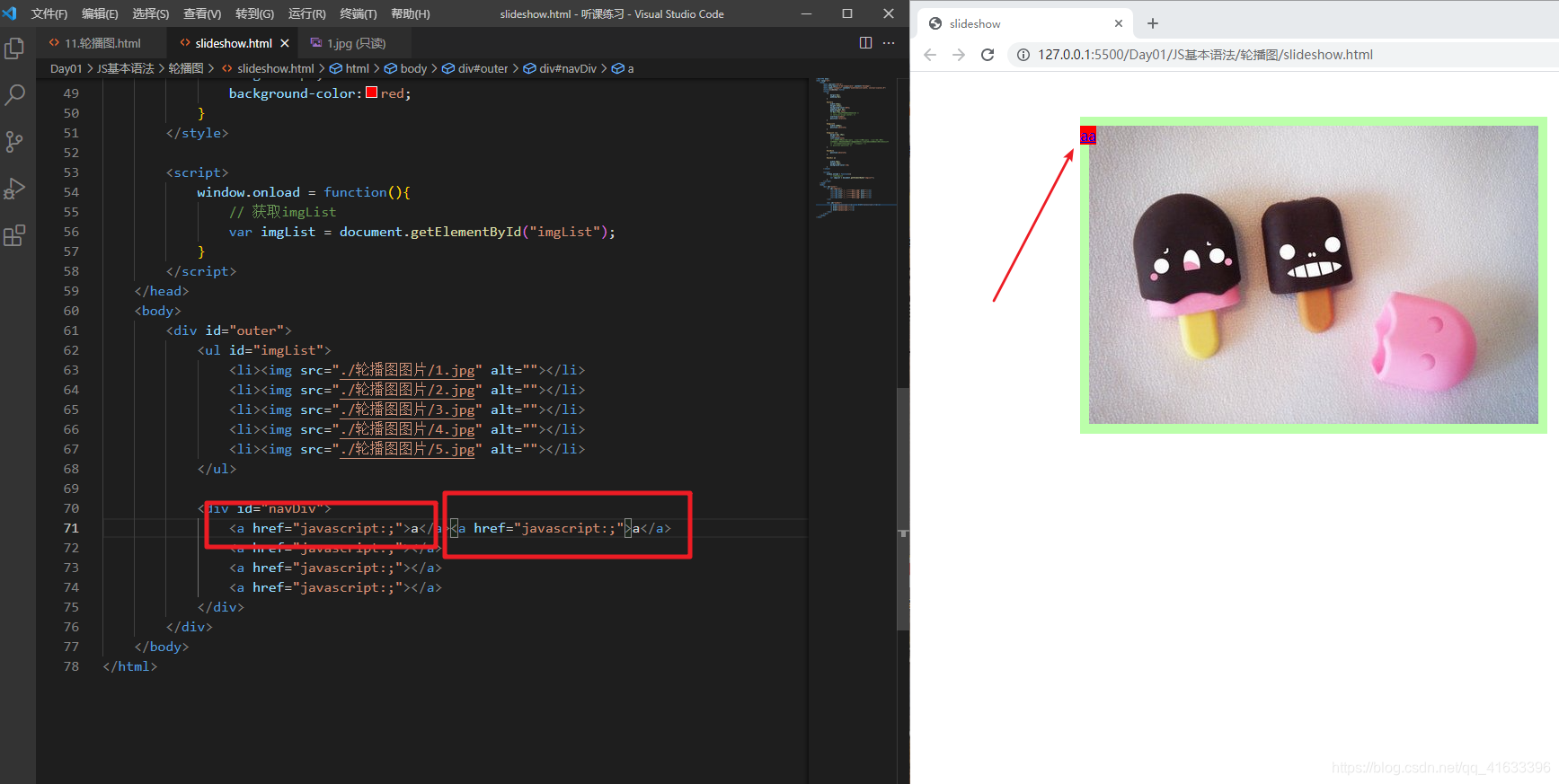Click the browser address bar URL

(1205, 55)
